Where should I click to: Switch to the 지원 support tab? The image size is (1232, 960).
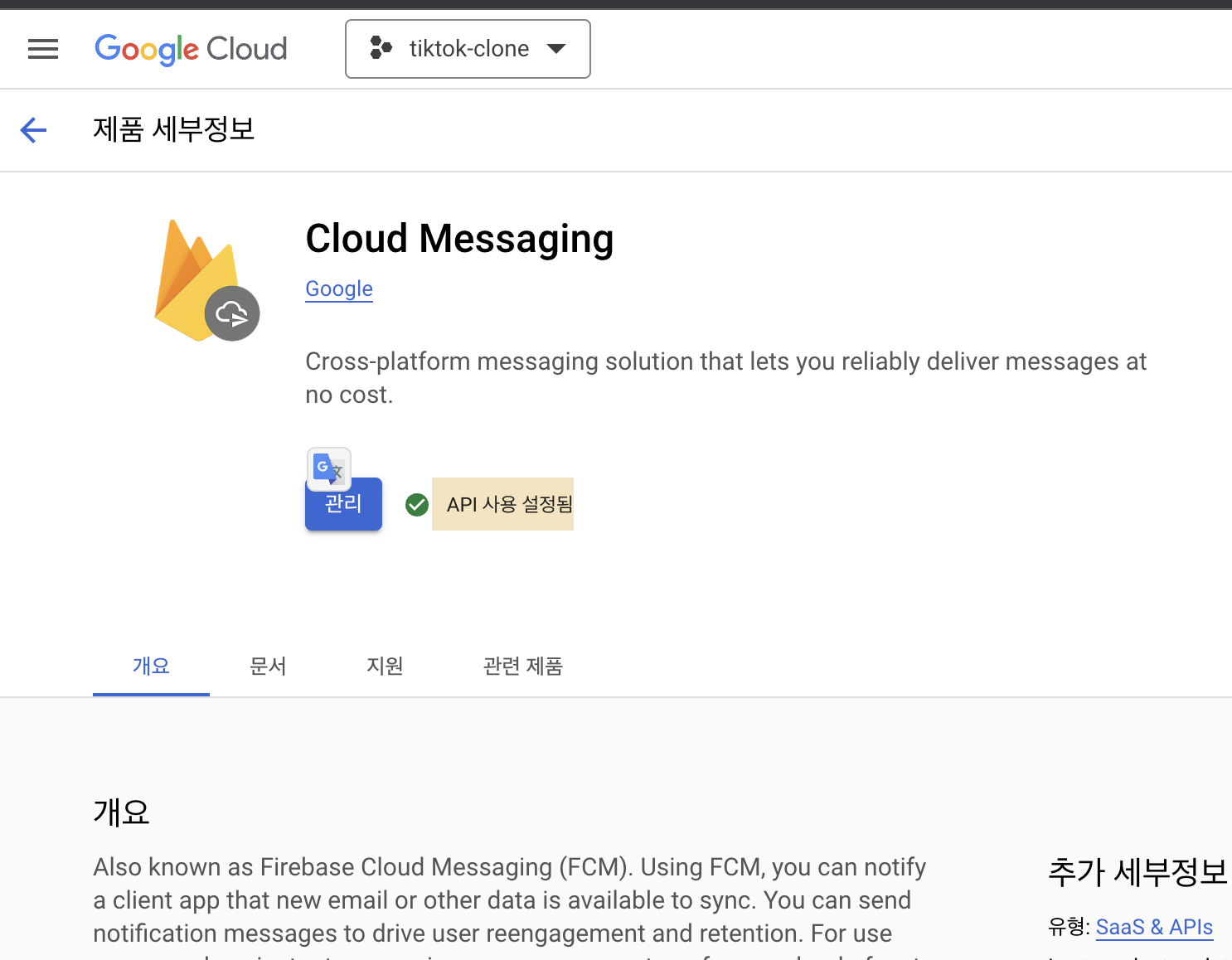click(385, 666)
